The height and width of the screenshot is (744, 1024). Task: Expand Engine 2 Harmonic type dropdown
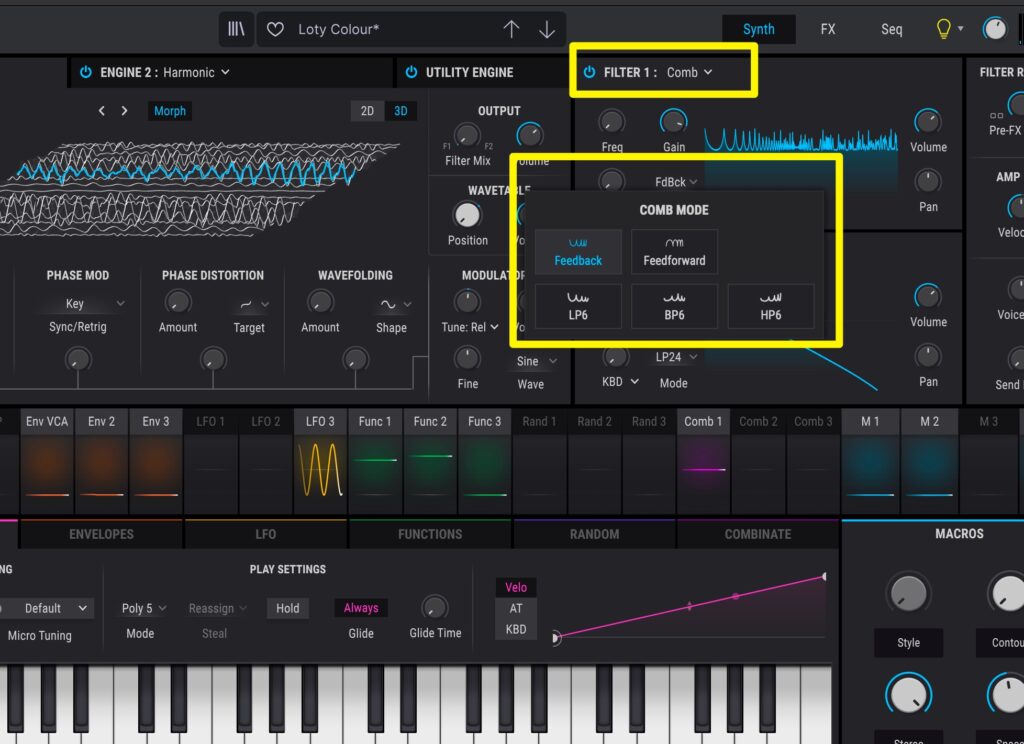(x=196, y=72)
